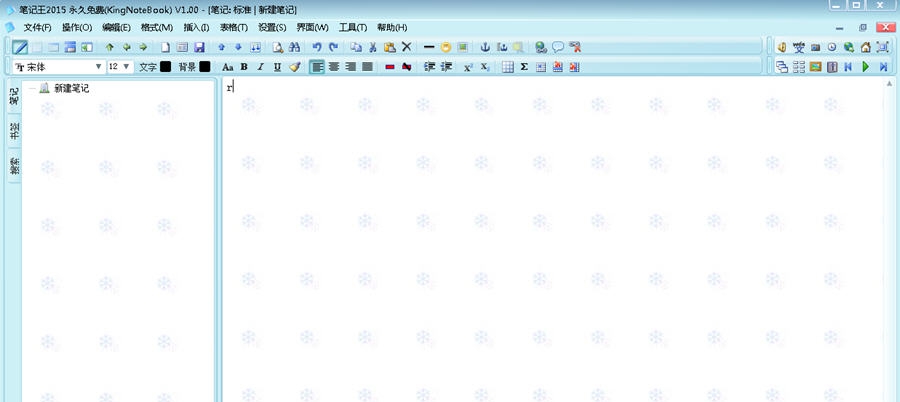The width and height of the screenshot is (900, 402).
Task: Justify text alignment
Action: coord(367,67)
